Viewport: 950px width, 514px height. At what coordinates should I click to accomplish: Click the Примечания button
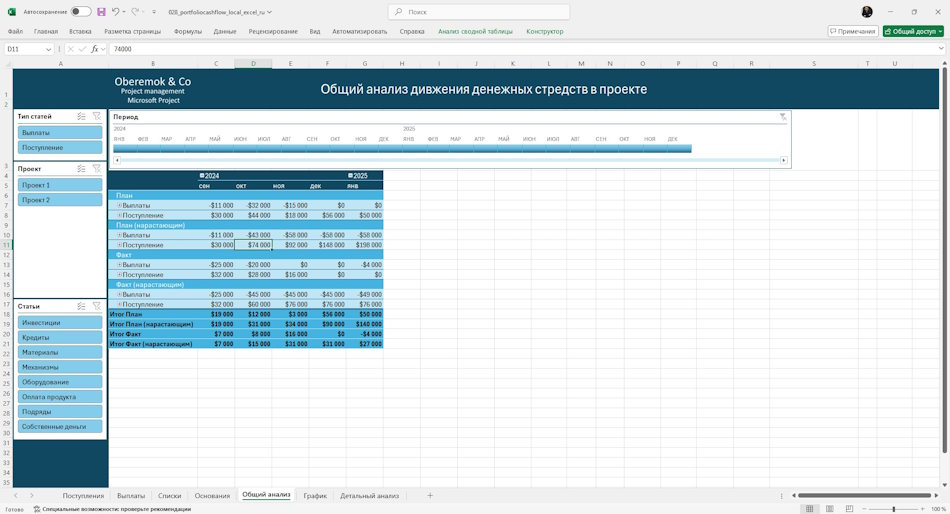853,31
